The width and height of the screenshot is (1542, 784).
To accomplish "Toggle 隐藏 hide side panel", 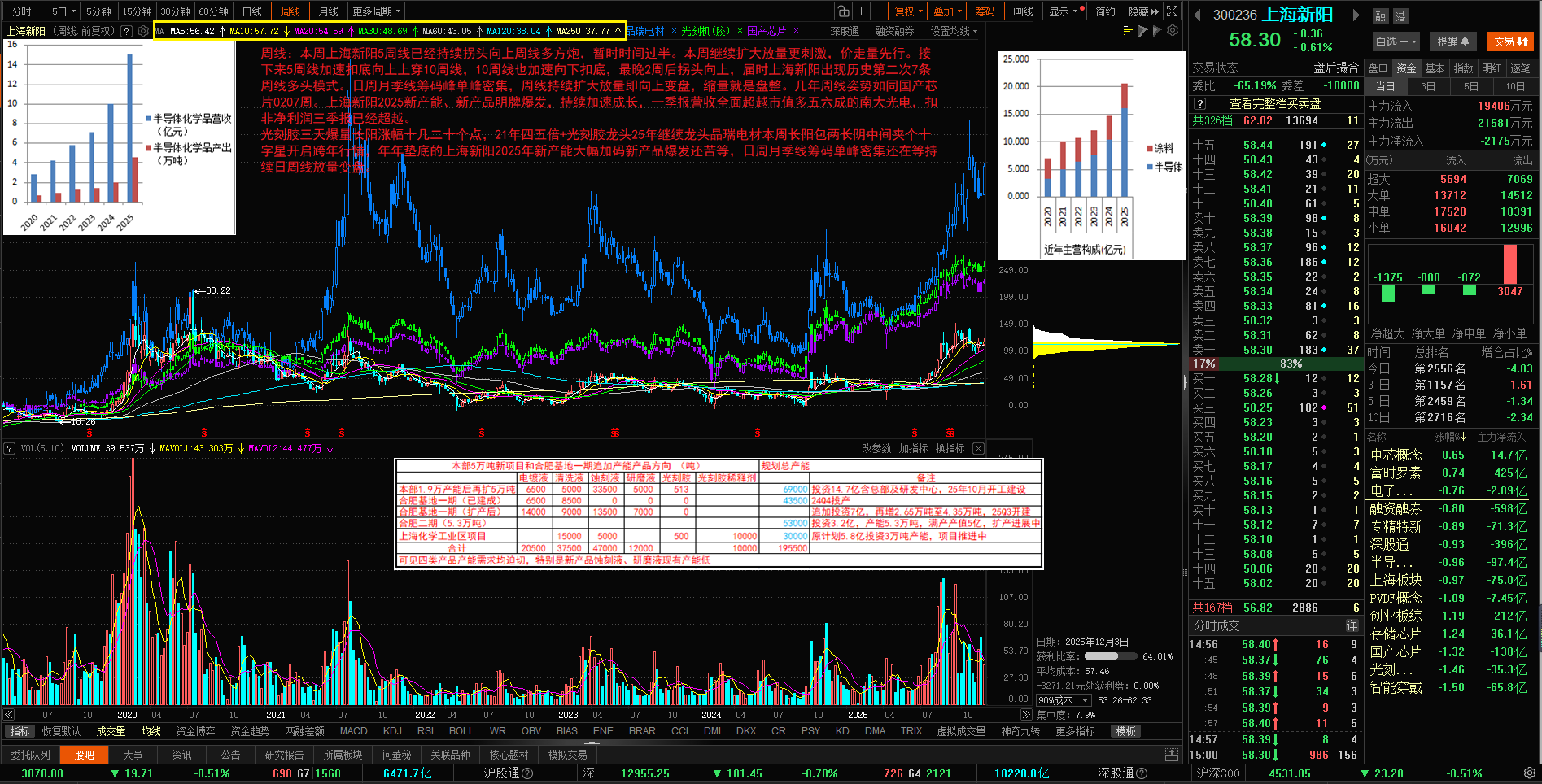I will (x=1143, y=11).
